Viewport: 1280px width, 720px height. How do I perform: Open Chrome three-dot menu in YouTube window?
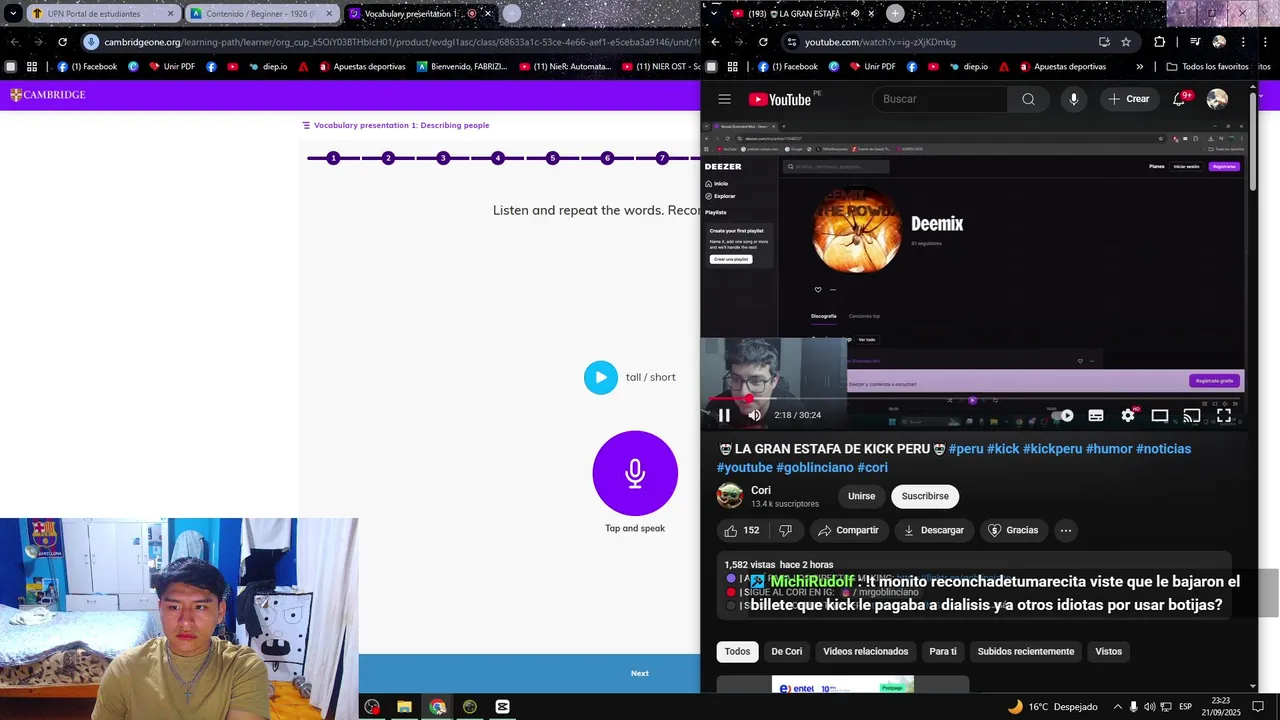click(1243, 42)
